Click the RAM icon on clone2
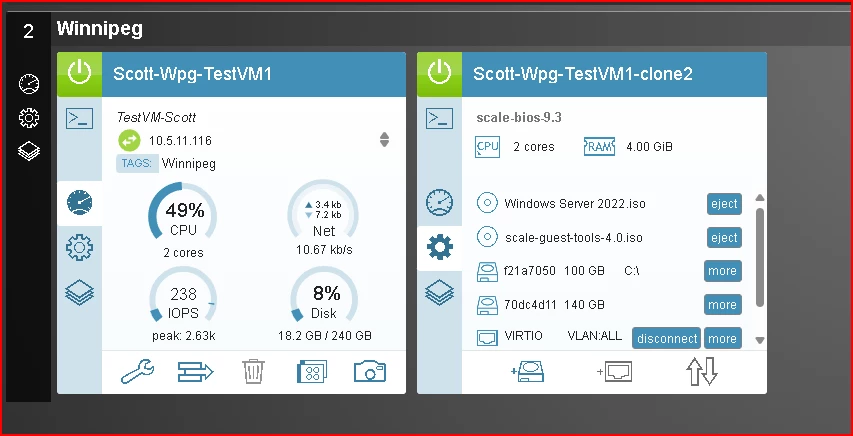 (x=599, y=146)
